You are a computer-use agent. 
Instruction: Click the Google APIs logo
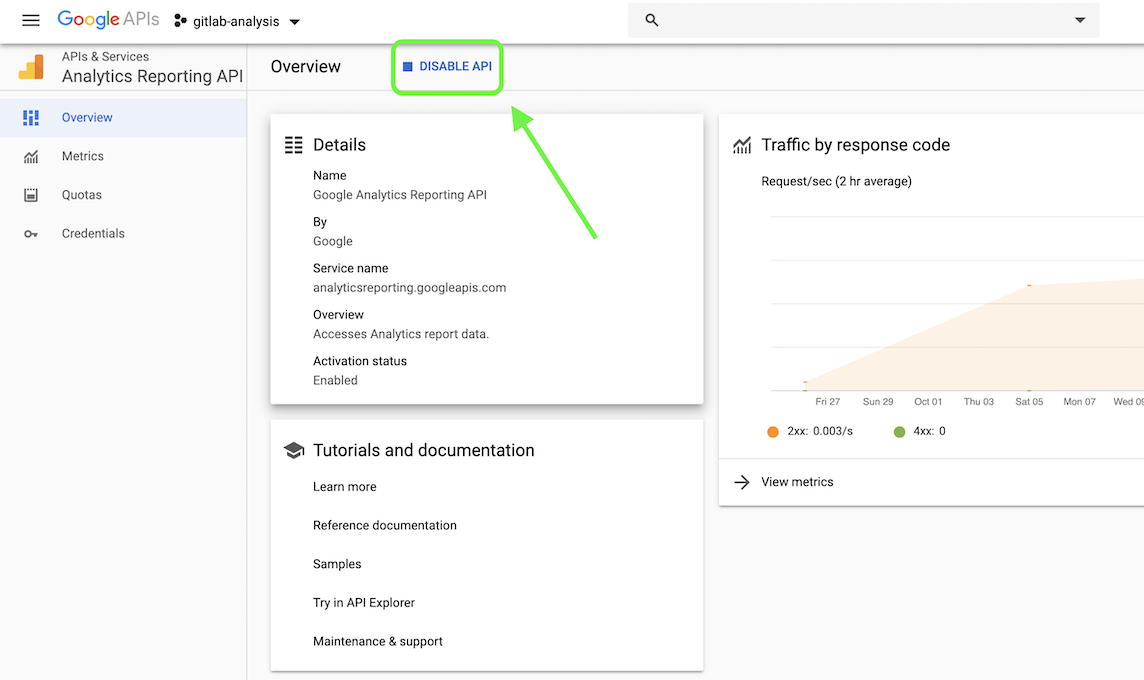click(x=107, y=19)
